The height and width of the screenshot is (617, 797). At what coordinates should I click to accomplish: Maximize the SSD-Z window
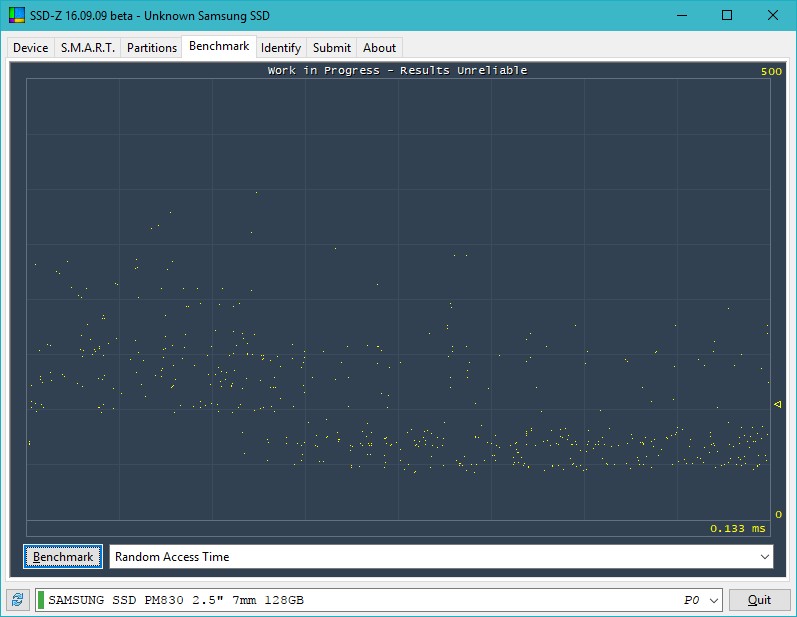coord(727,15)
